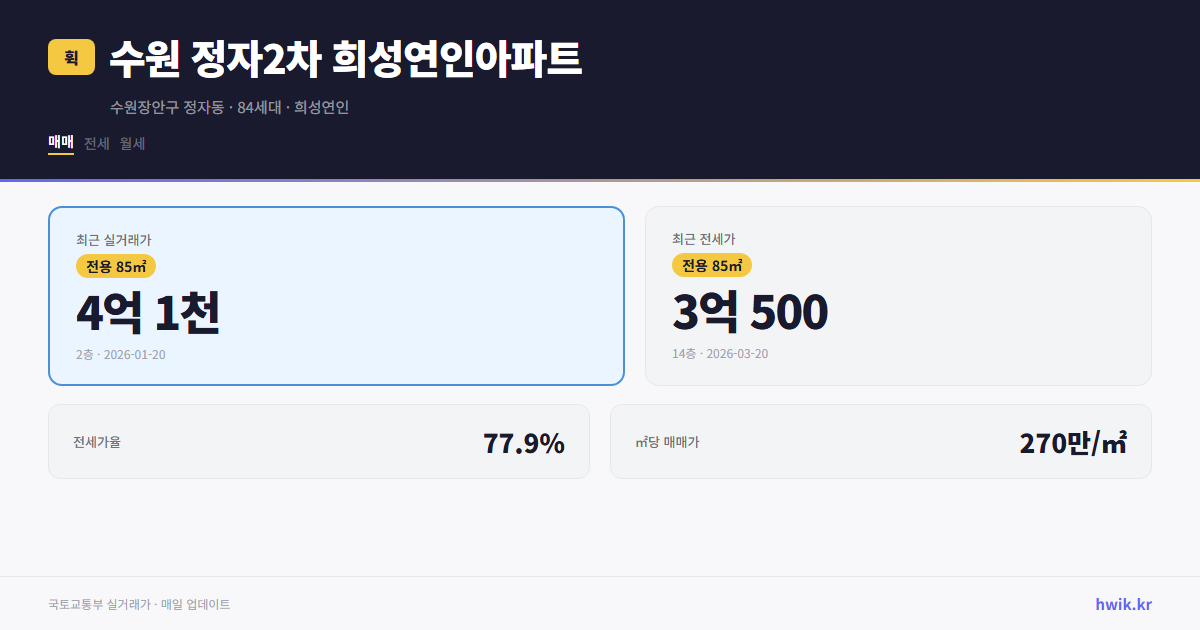Click the 3억 500 jeonse price value
1200x630 pixels.
click(x=751, y=312)
